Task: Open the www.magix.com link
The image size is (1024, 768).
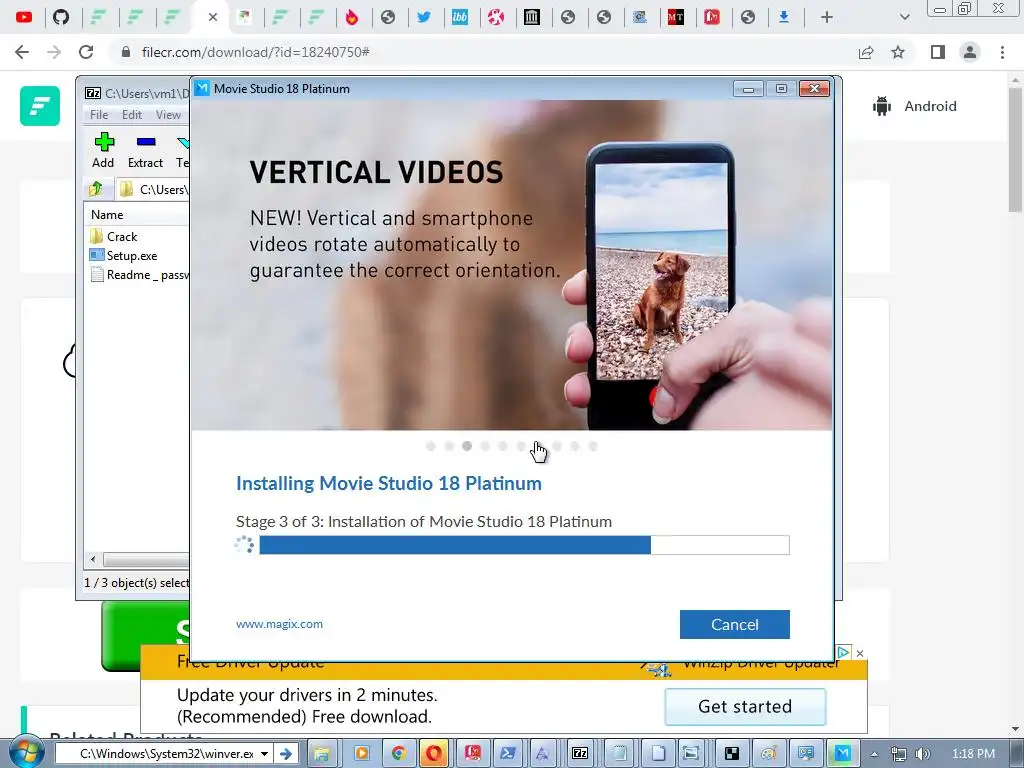Action: tap(280, 624)
